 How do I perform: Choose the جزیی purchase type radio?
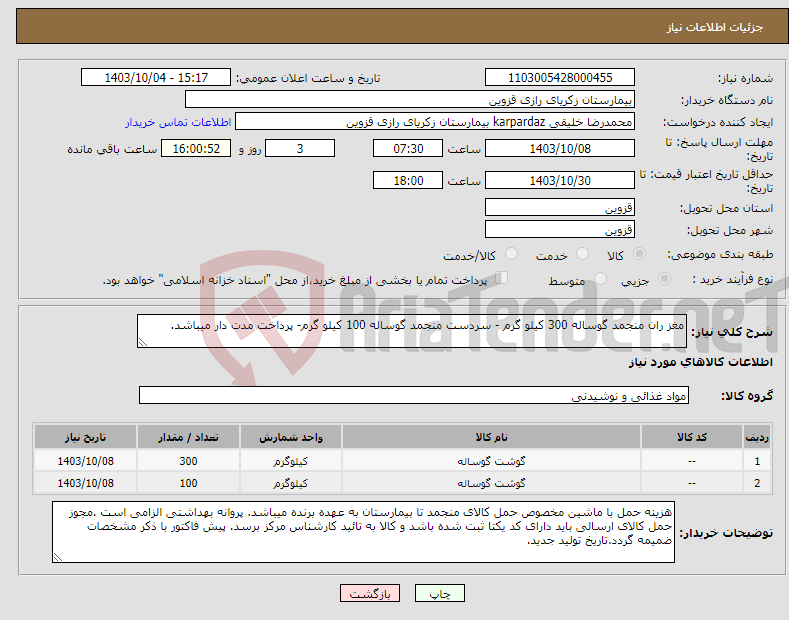pyautogui.click(x=664, y=279)
